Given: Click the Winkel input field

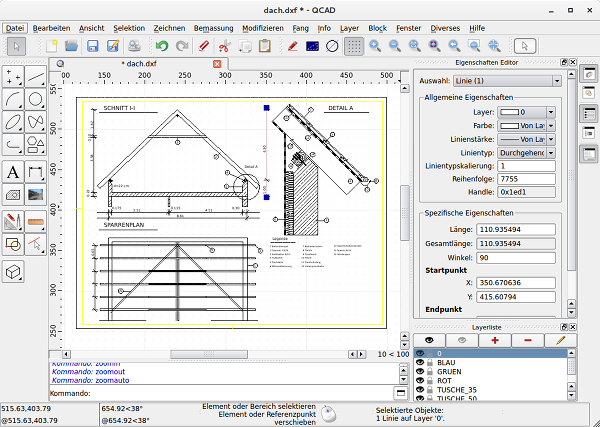Looking at the screenshot, I should click(x=516, y=257).
